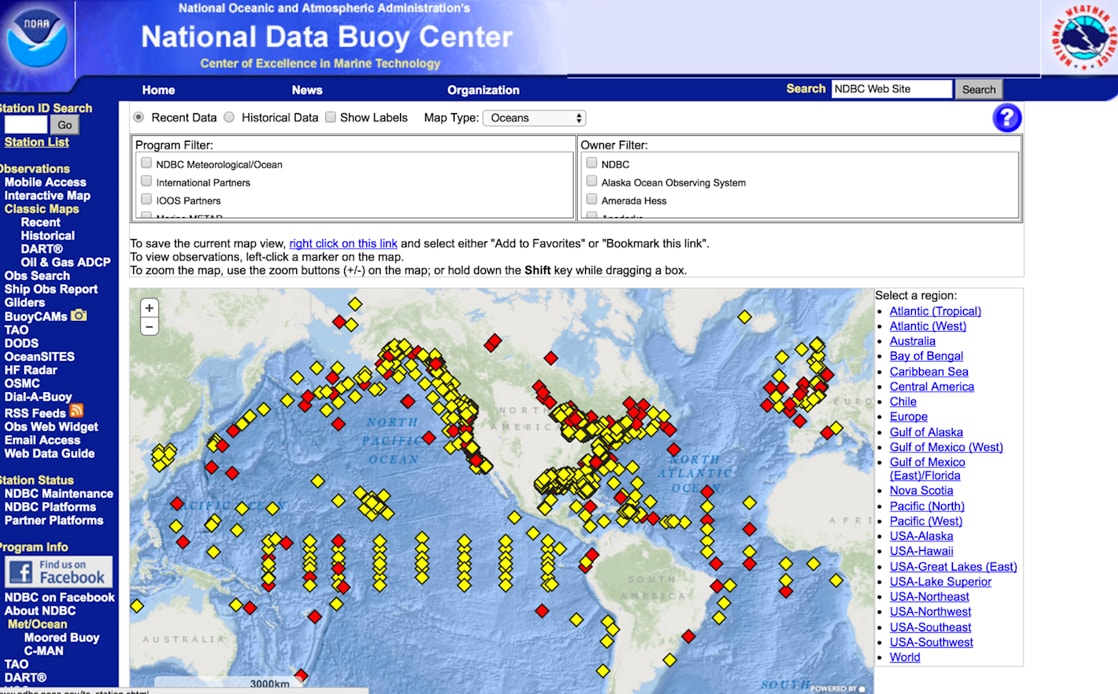Open the Partner Platforms link
Viewport: 1118px width, 694px height.
(53, 520)
